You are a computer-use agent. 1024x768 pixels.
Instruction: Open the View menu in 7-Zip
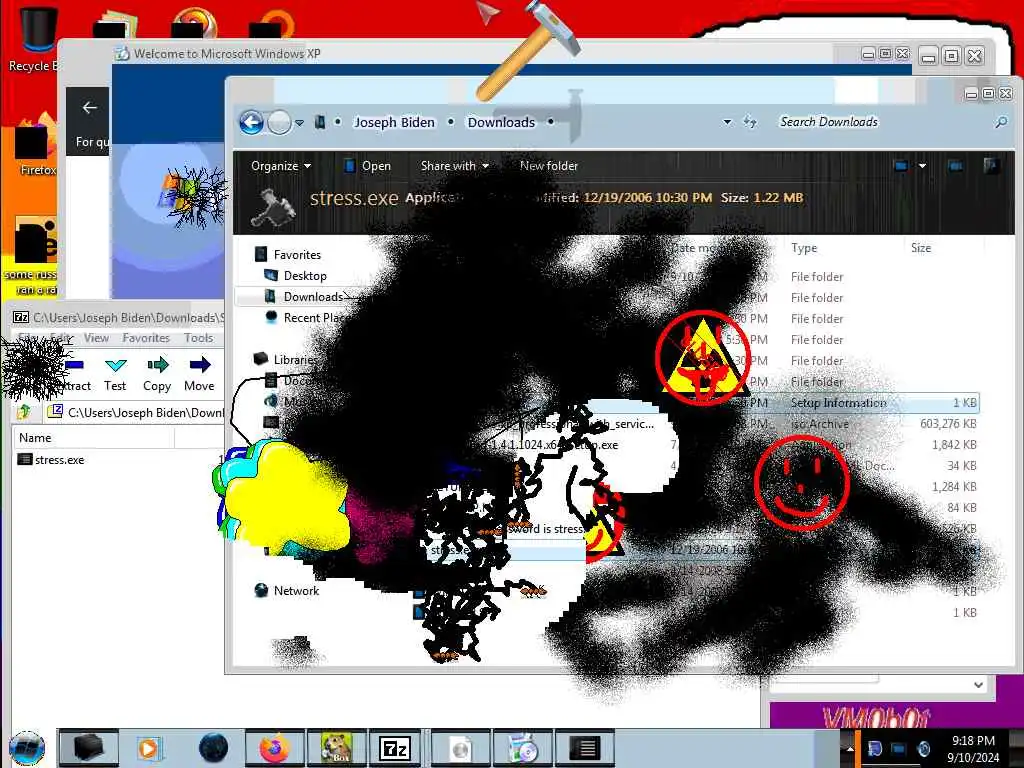coord(96,338)
